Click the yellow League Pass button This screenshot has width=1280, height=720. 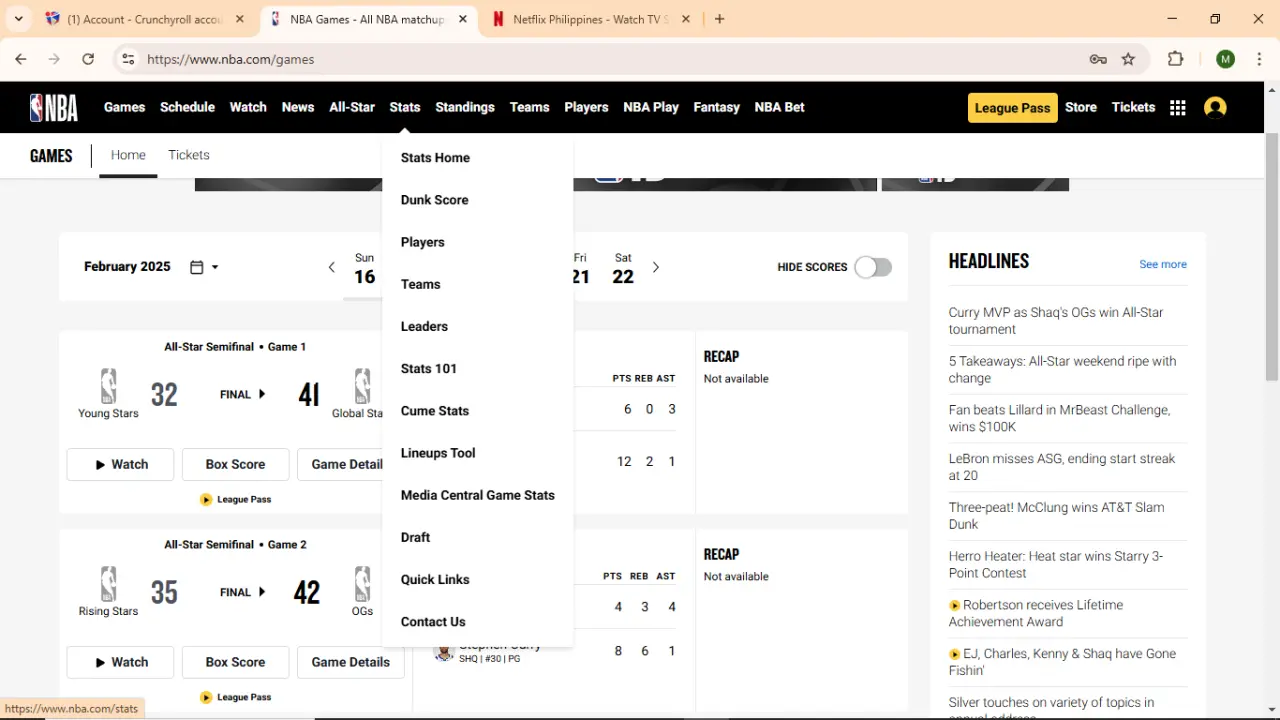click(1012, 108)
